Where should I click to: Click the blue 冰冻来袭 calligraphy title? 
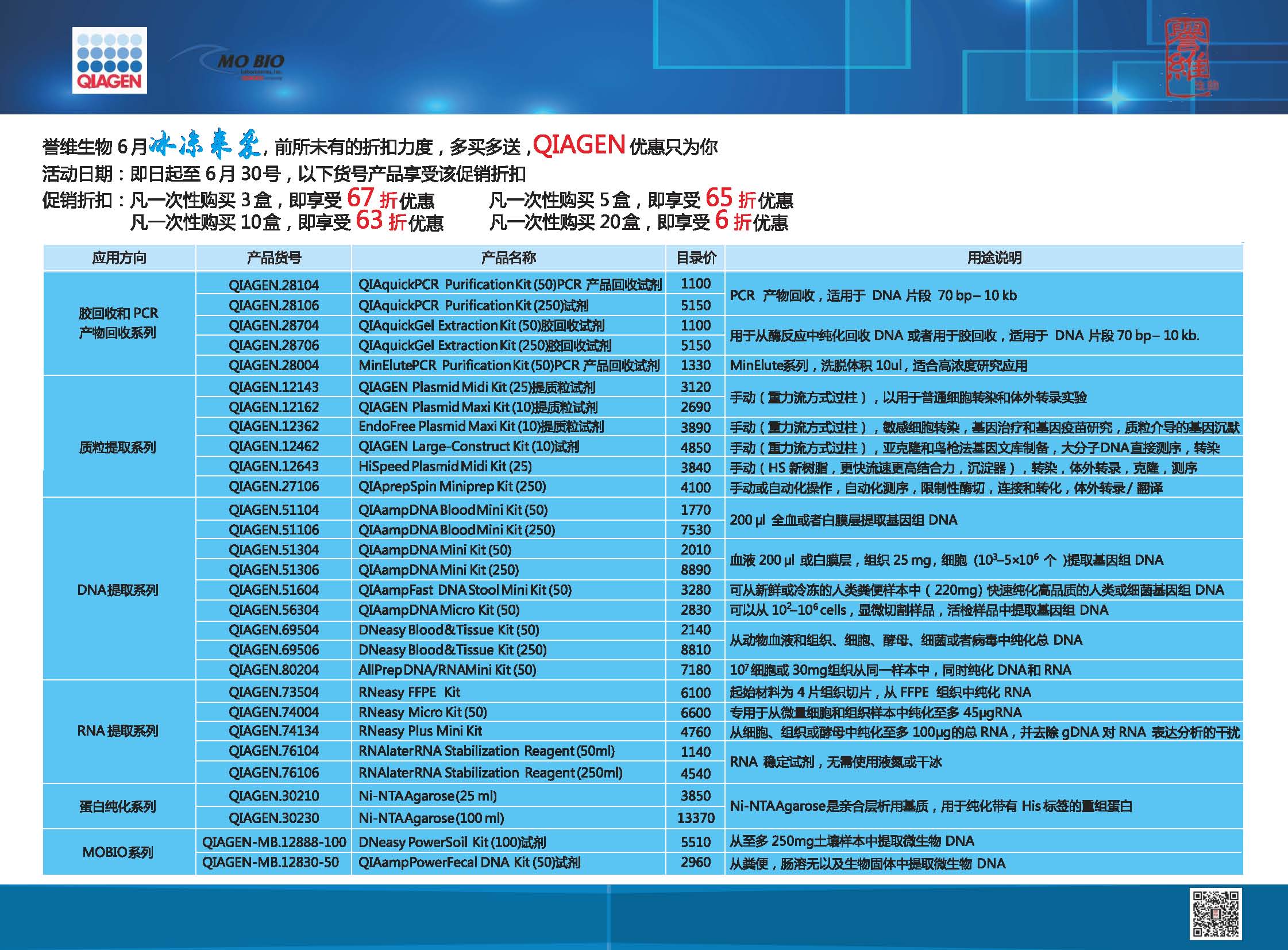point(206,145)
